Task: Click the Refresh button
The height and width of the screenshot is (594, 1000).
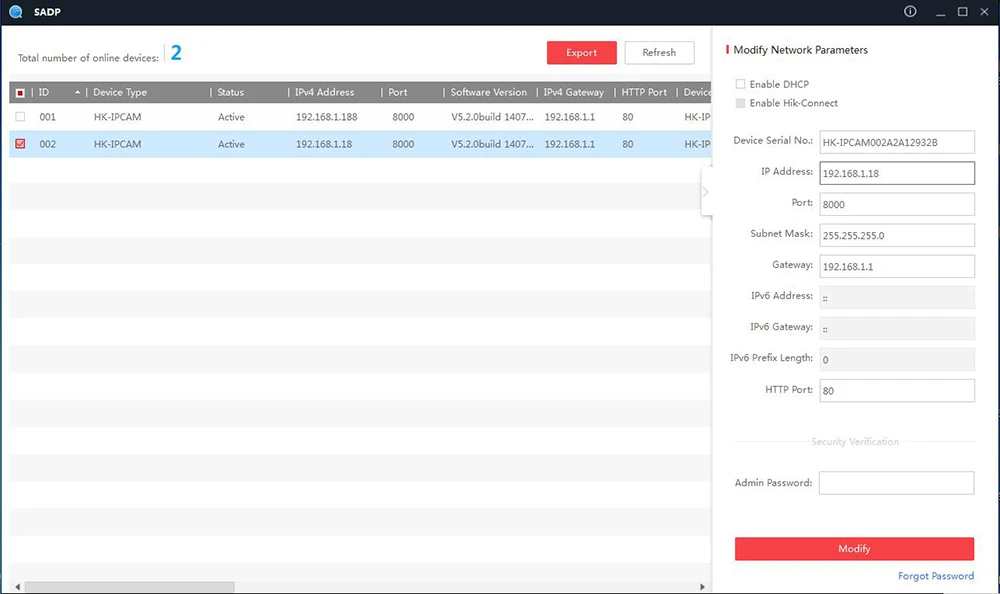Action: tap(659, 52)
